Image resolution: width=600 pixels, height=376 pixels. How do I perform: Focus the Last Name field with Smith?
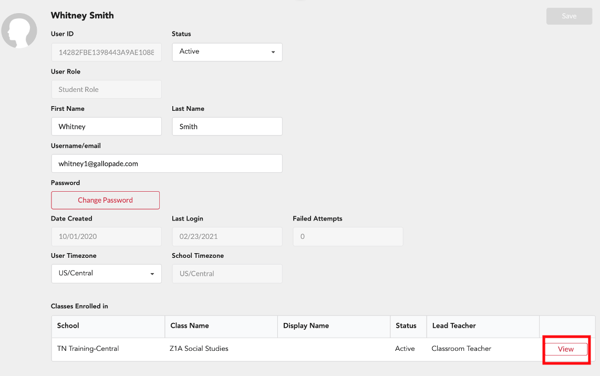tap(227, 127)
